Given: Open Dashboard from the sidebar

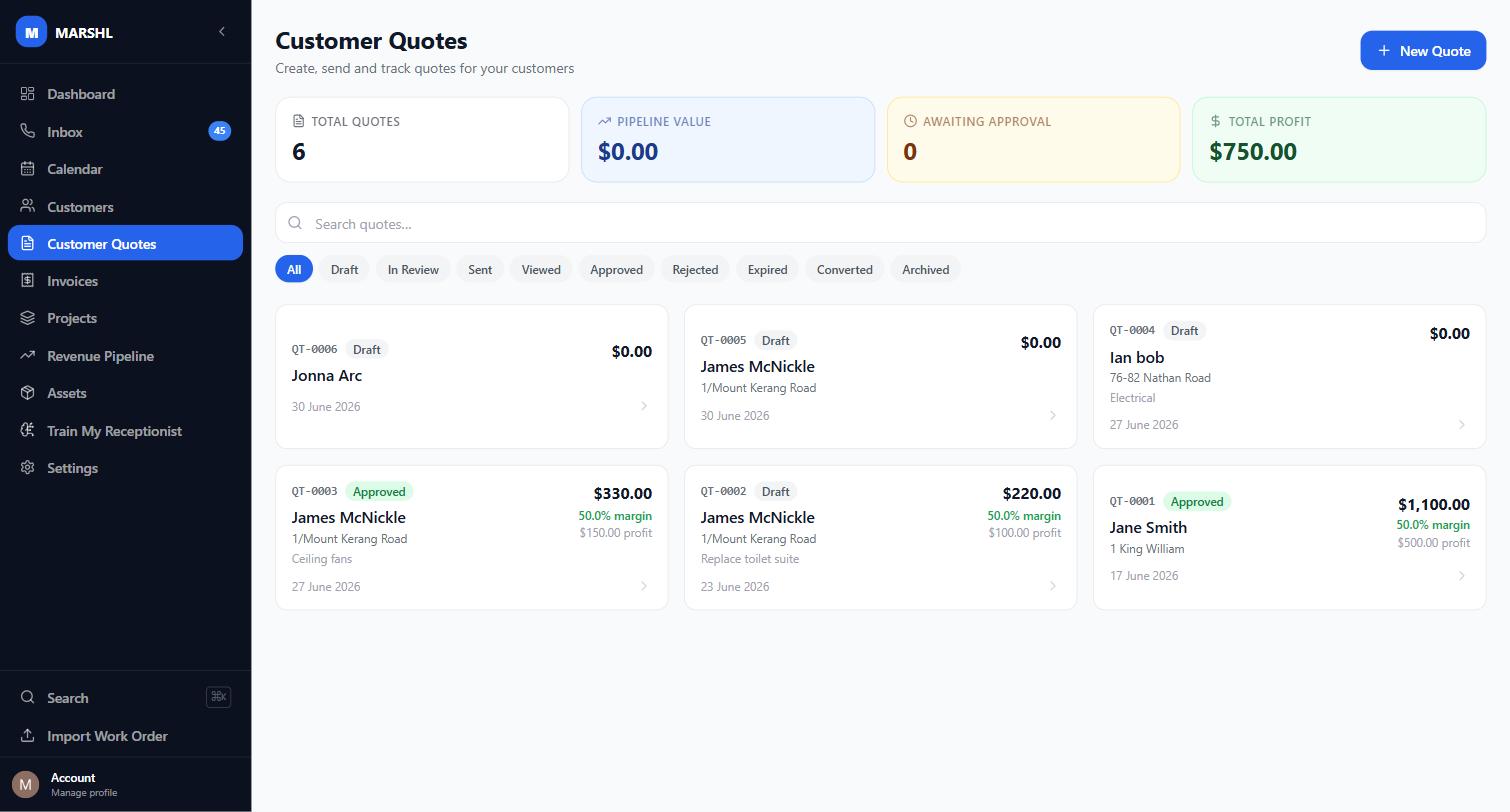Looking at the screenshot, I should 125,94.
